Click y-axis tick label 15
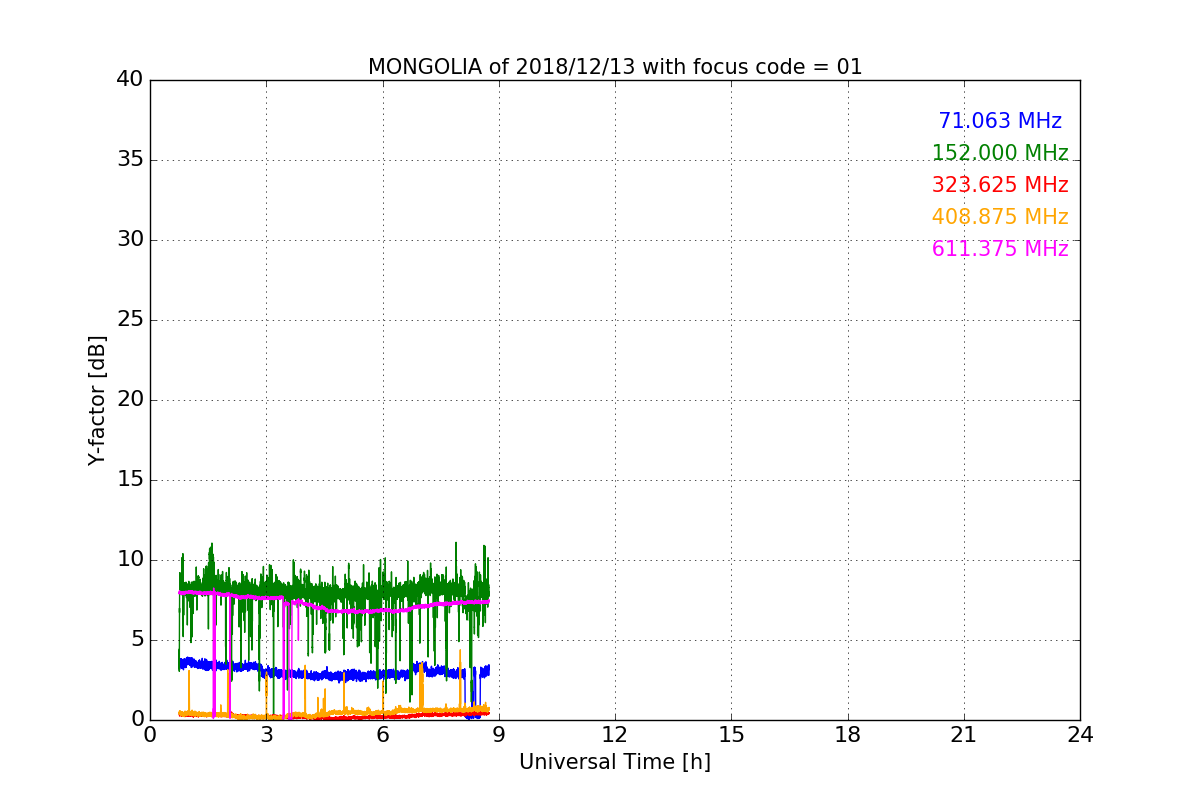1200x800 pixels. pos(130,480)
